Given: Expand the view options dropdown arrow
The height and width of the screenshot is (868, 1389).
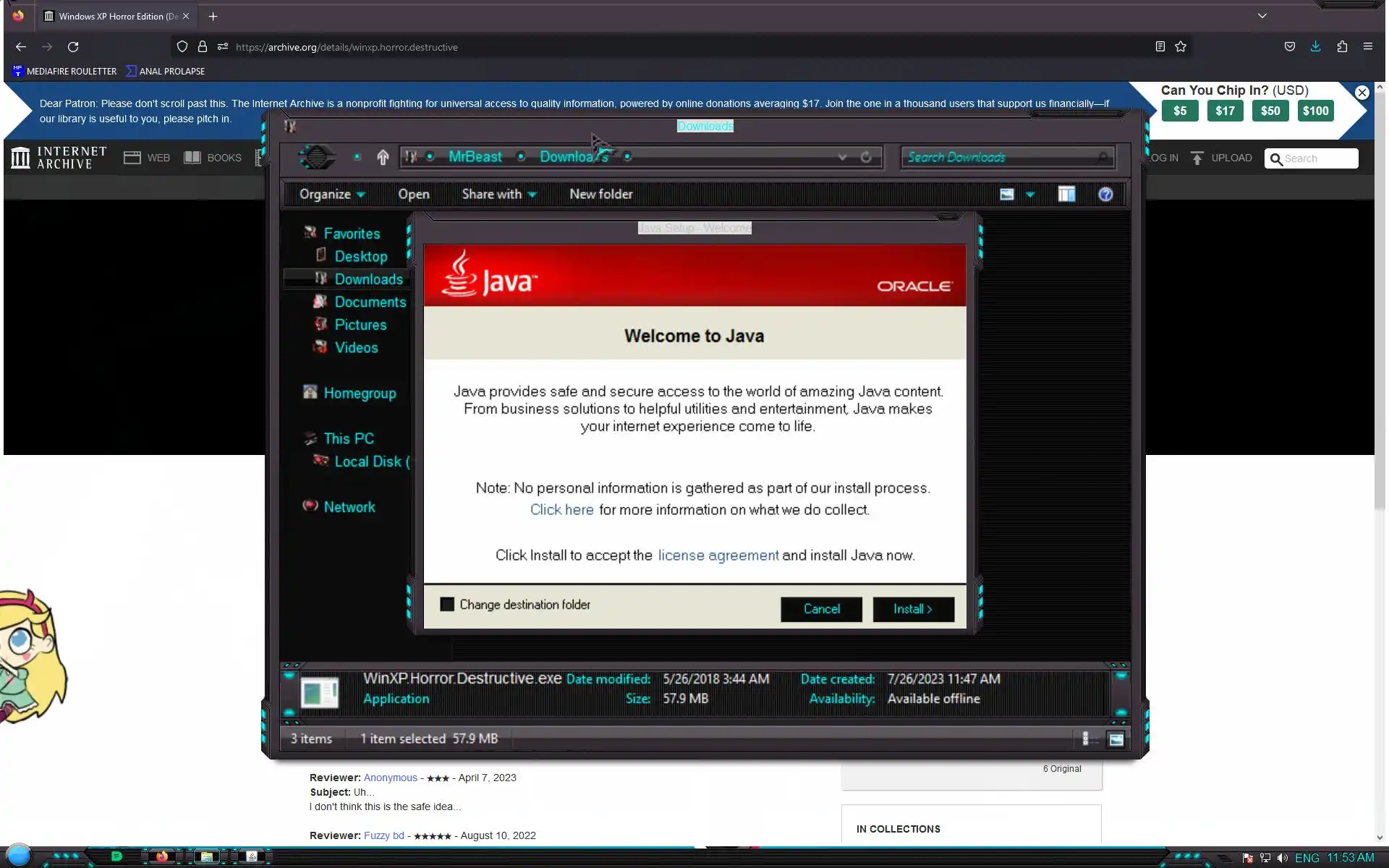Looking at the screenshot, I should coord(1030,194).
